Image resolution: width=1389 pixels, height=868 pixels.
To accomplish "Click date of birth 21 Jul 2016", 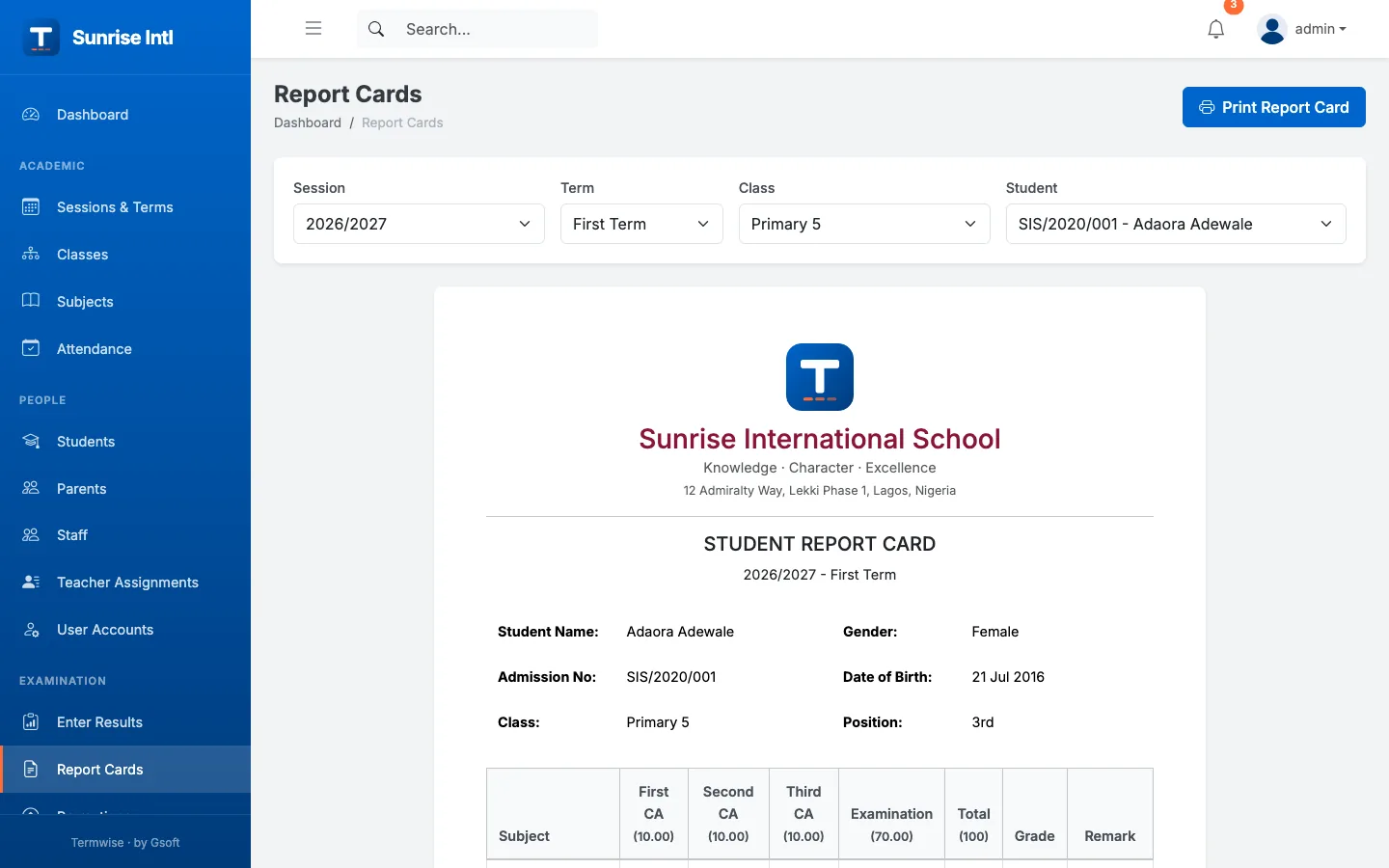I will click(1008, 677).
